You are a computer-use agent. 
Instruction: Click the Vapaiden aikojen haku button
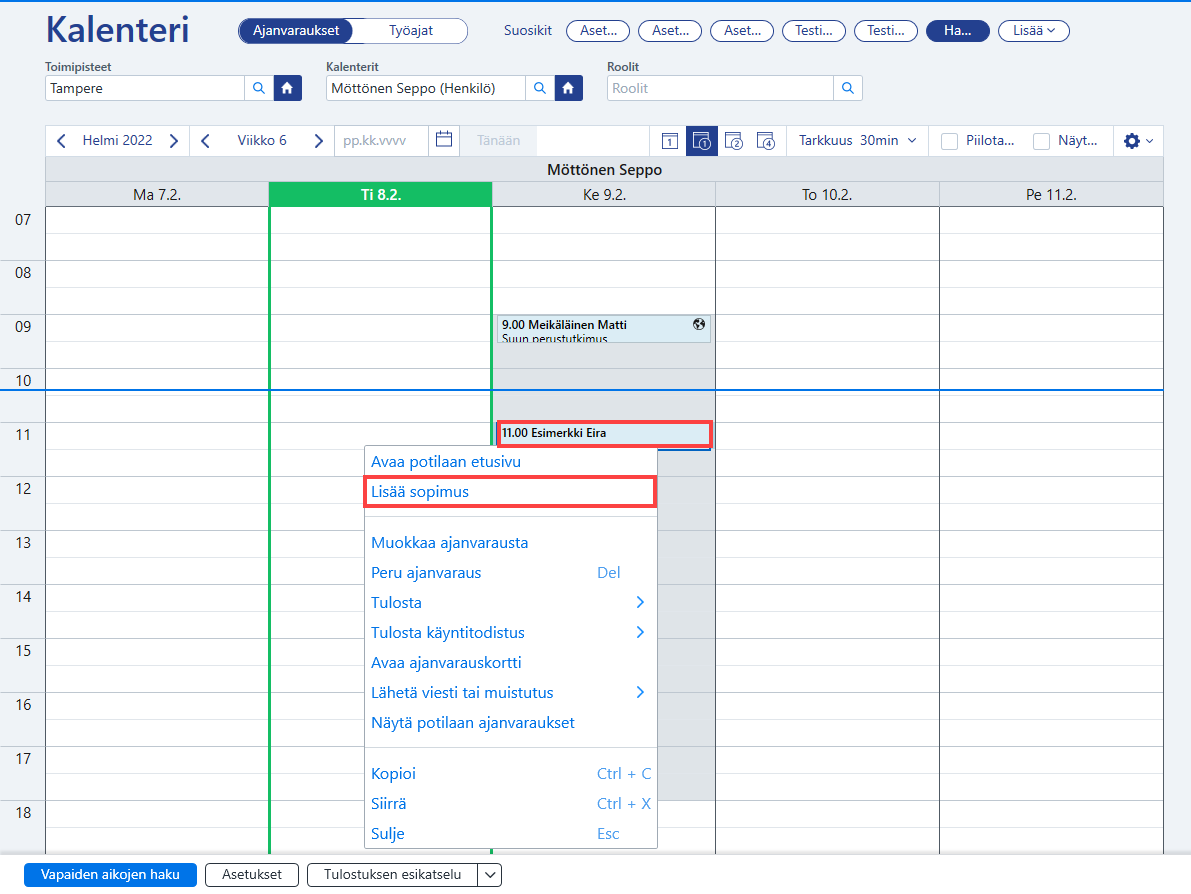[x=110, y=874]
